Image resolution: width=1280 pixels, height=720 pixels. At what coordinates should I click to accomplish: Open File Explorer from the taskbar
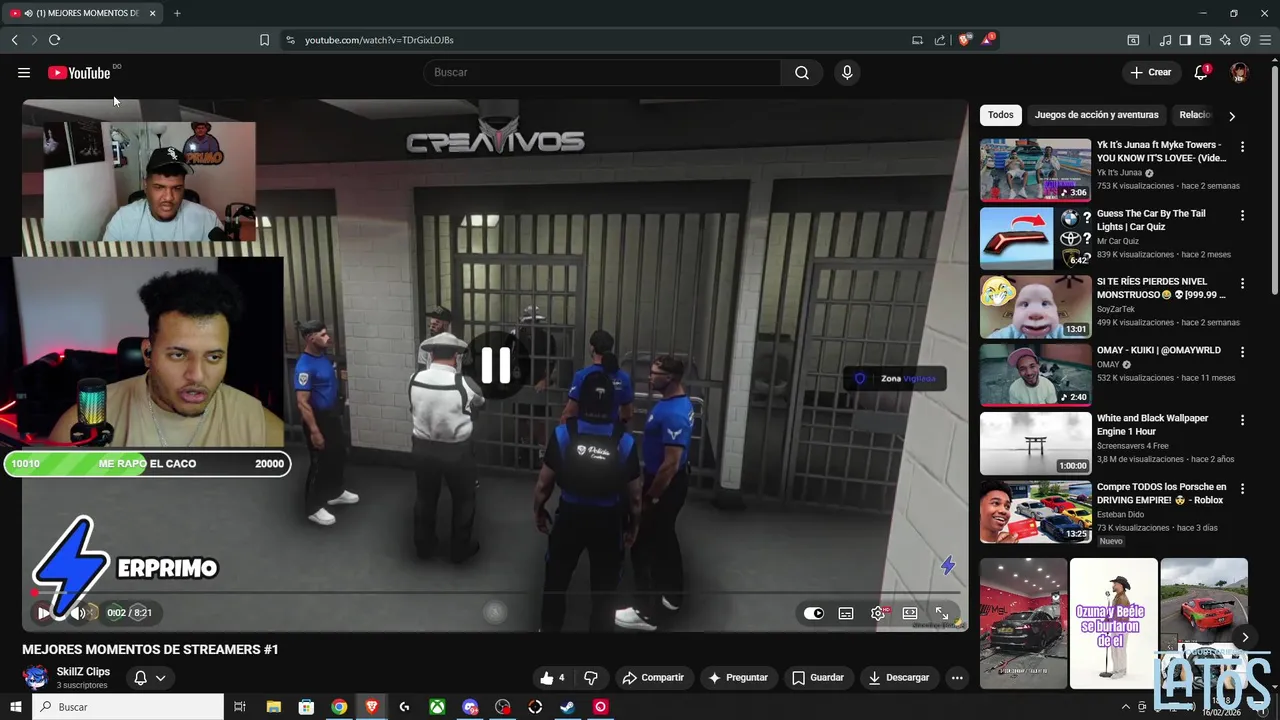click(x=274, y=707)
